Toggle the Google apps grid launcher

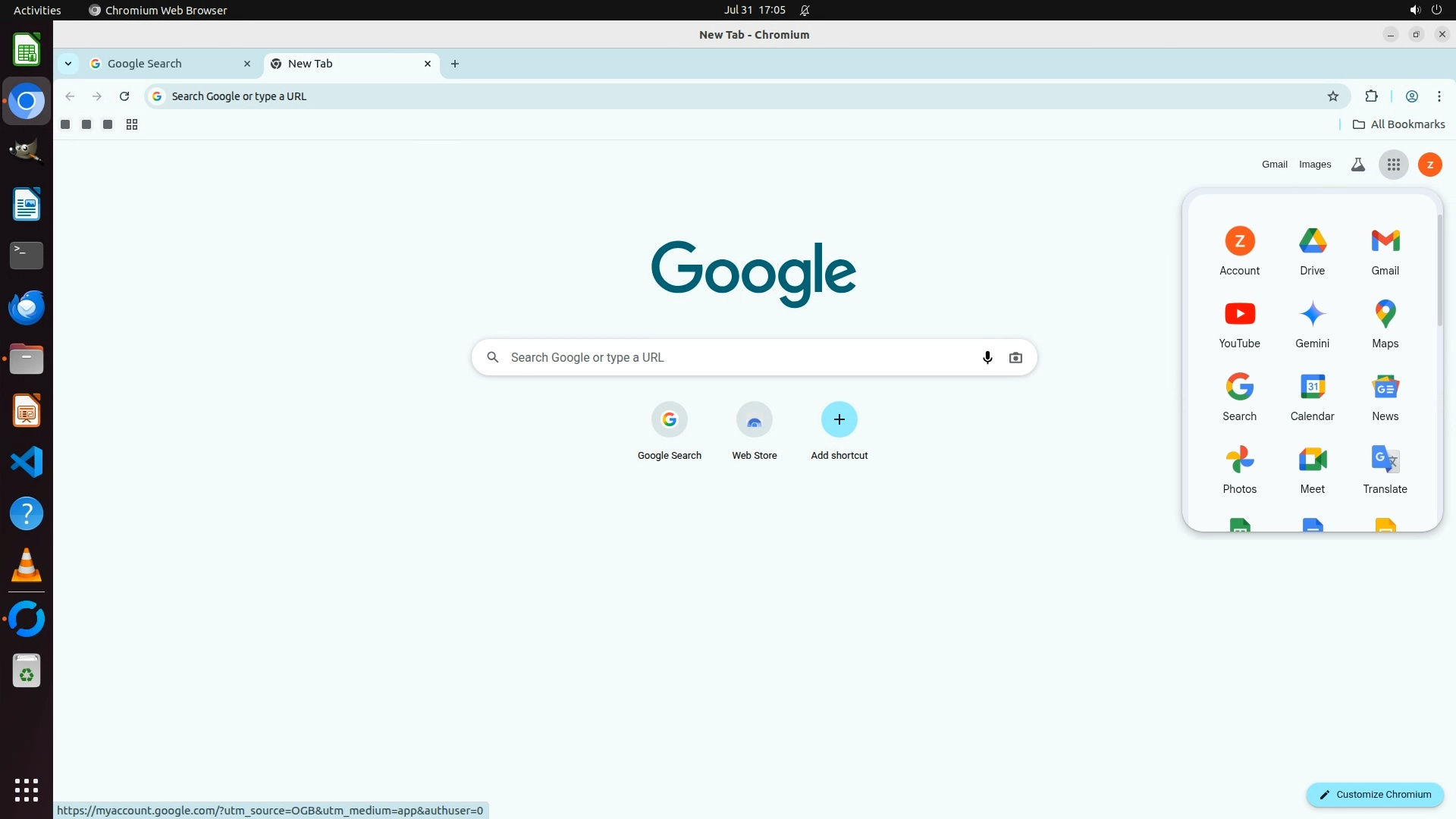[1393, 165]
